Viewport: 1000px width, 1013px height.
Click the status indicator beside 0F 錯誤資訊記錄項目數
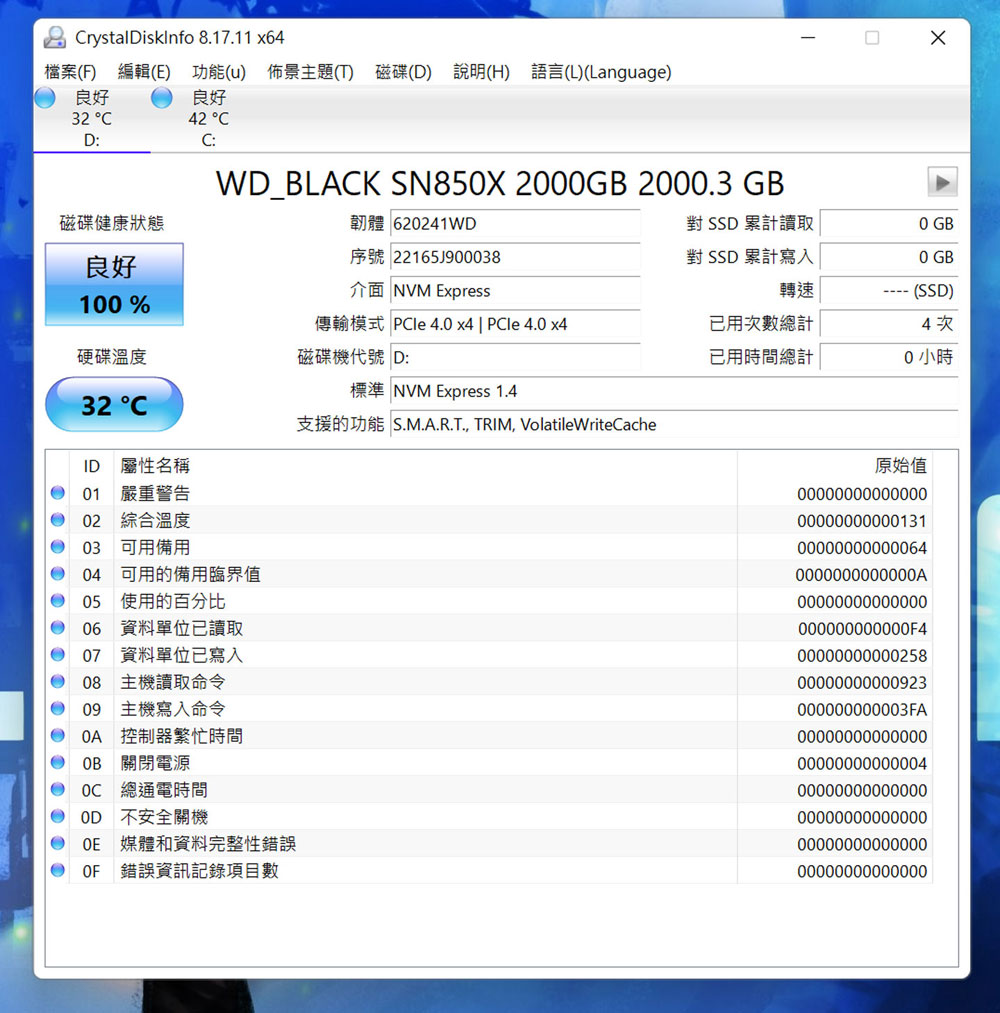click(57, 871)
